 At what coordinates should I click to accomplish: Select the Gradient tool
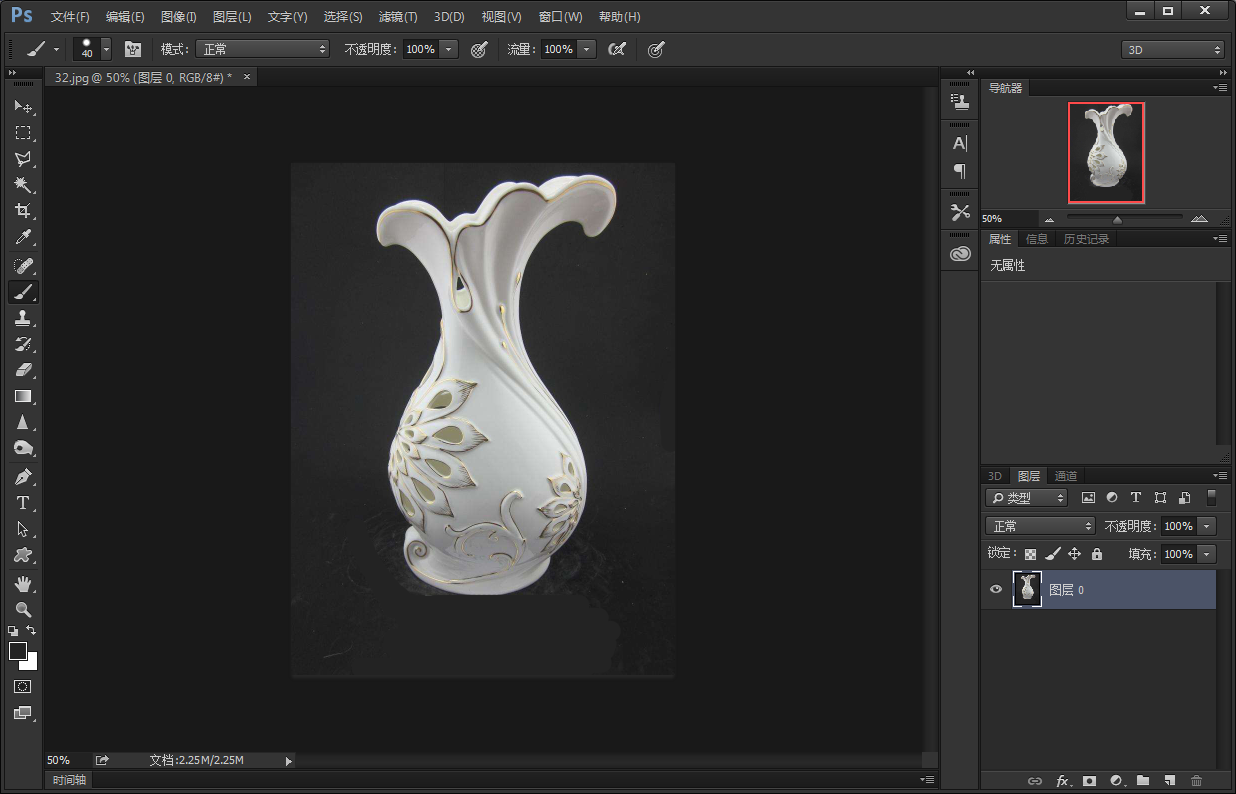coord(22,397)
